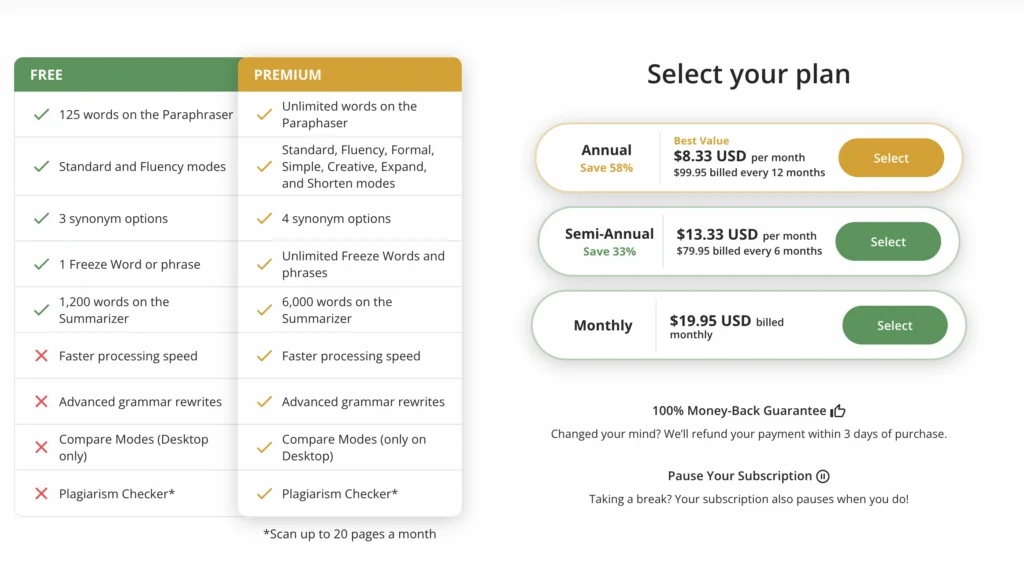The height and width of the screenshot is (563, 1024).
Task: Click the 100% Money-Back Guarantee heading
Action: 739,411
